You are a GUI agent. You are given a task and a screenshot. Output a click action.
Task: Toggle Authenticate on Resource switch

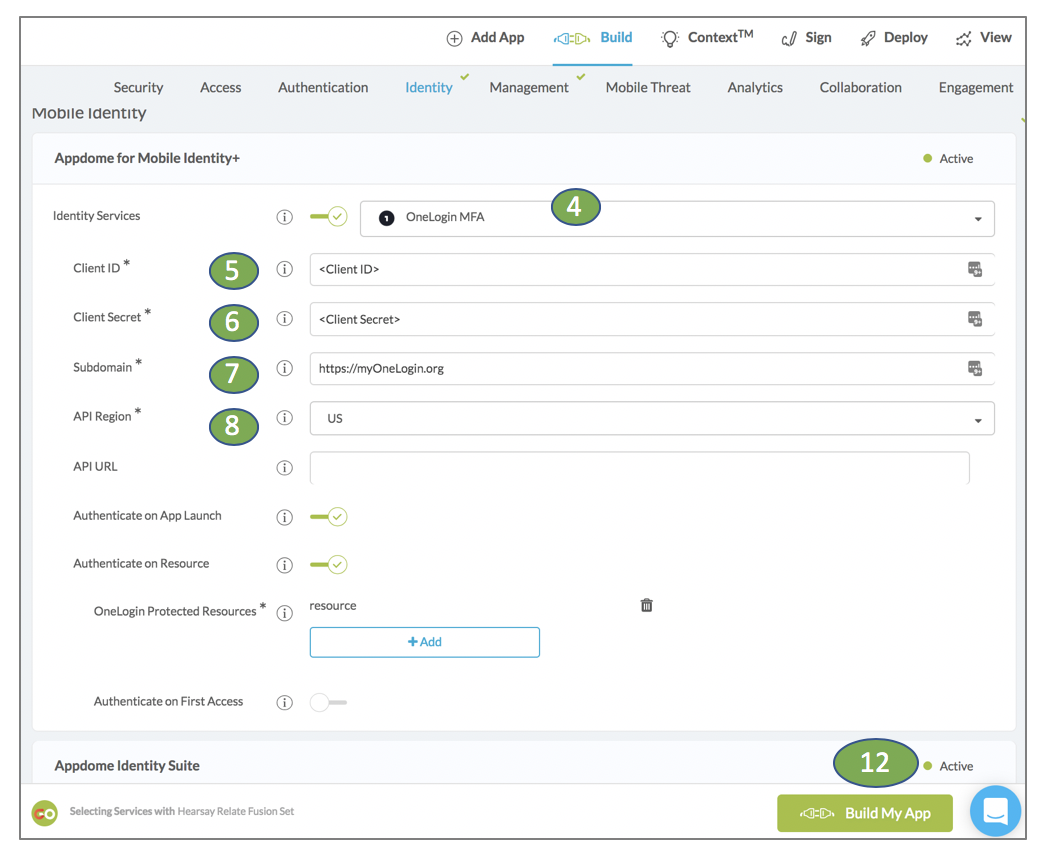(328, 564)
